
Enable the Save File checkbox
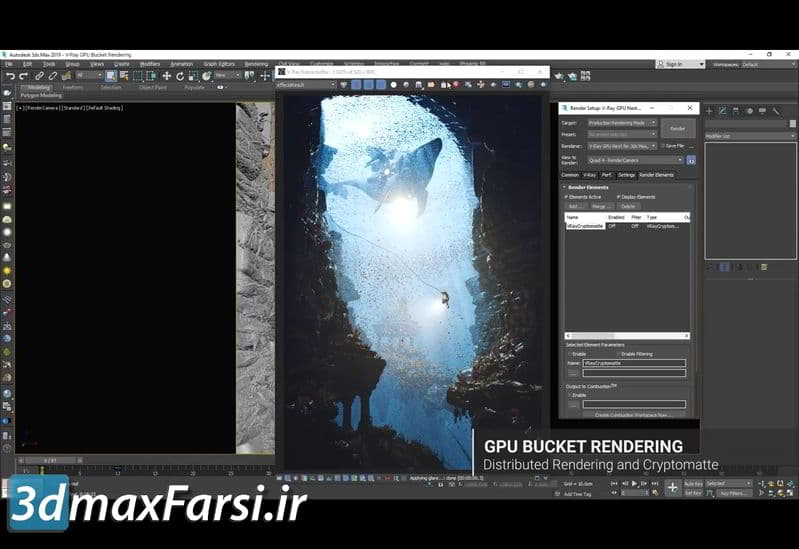click(x=662, y=146)
